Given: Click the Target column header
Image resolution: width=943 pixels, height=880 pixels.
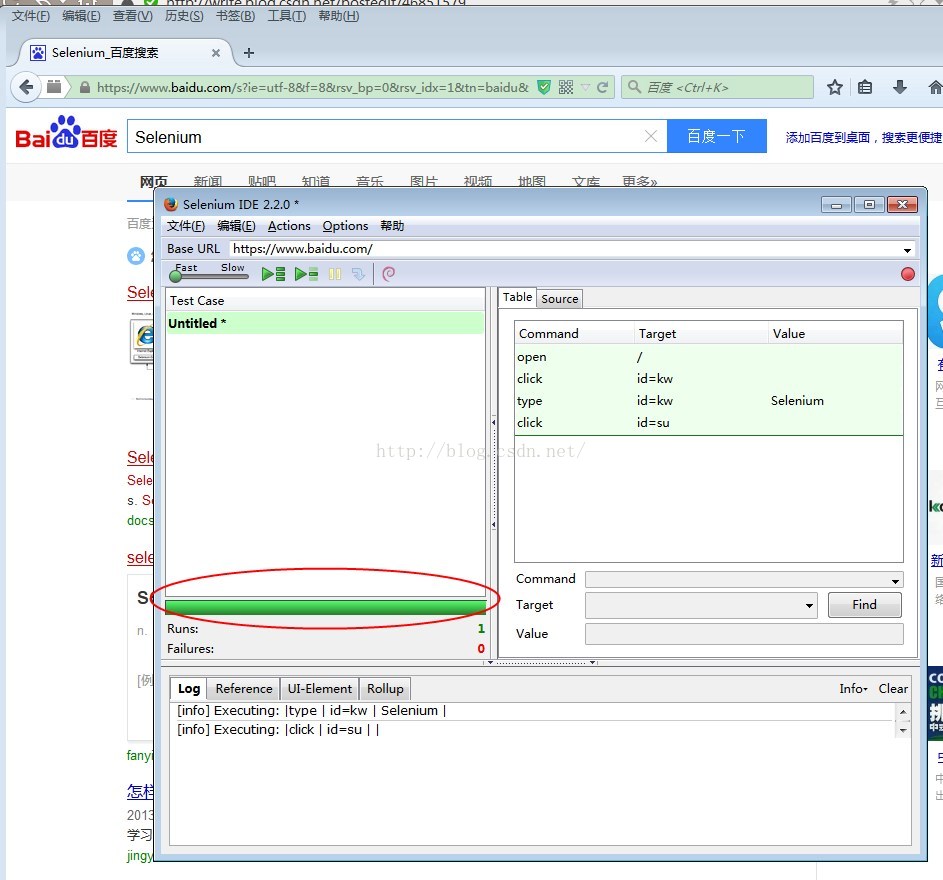Looking at the screenshot, I should (701, 334).
